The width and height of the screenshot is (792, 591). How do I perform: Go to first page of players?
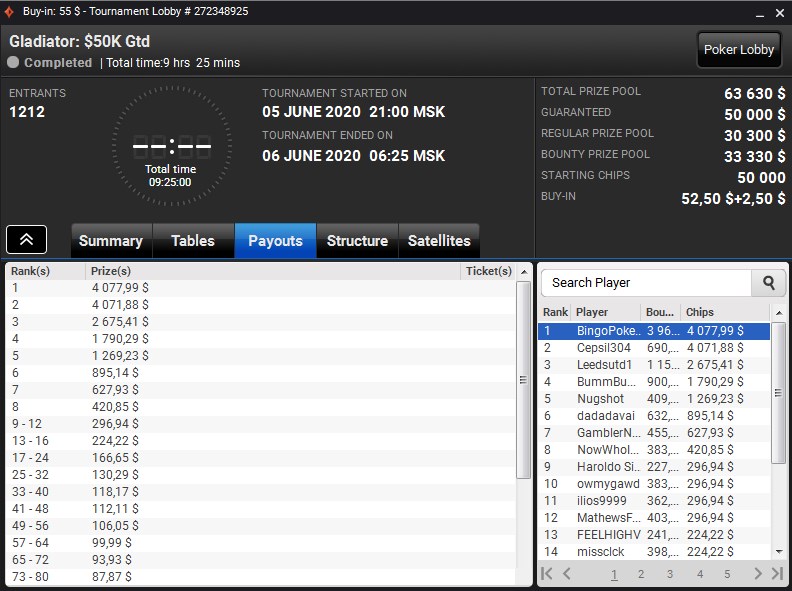(547, 574)
